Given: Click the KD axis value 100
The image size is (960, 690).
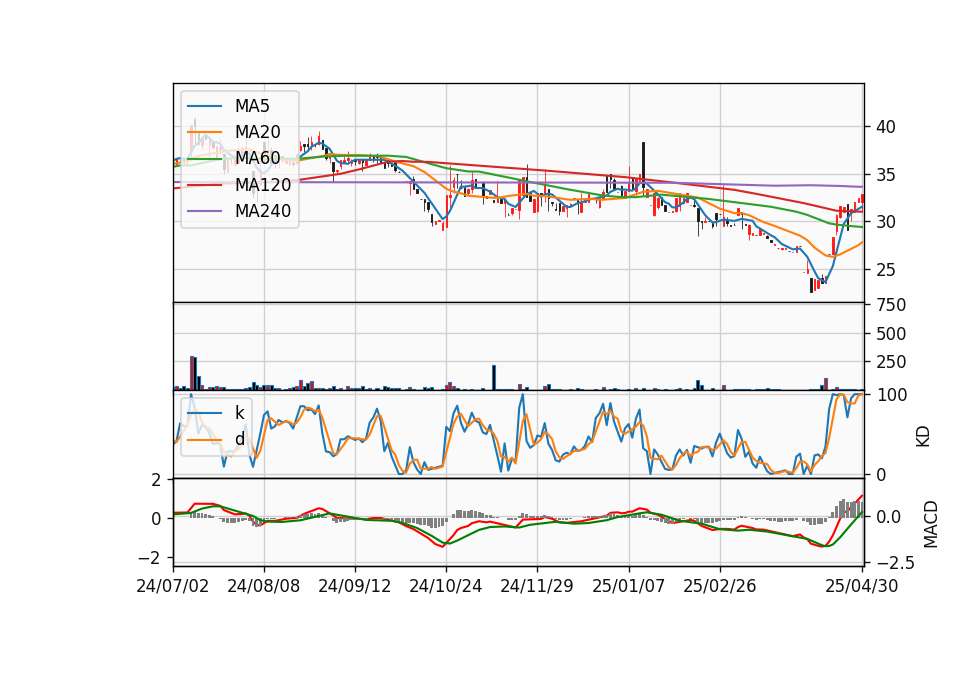Looking at the screenshot, I should (891, 395).
